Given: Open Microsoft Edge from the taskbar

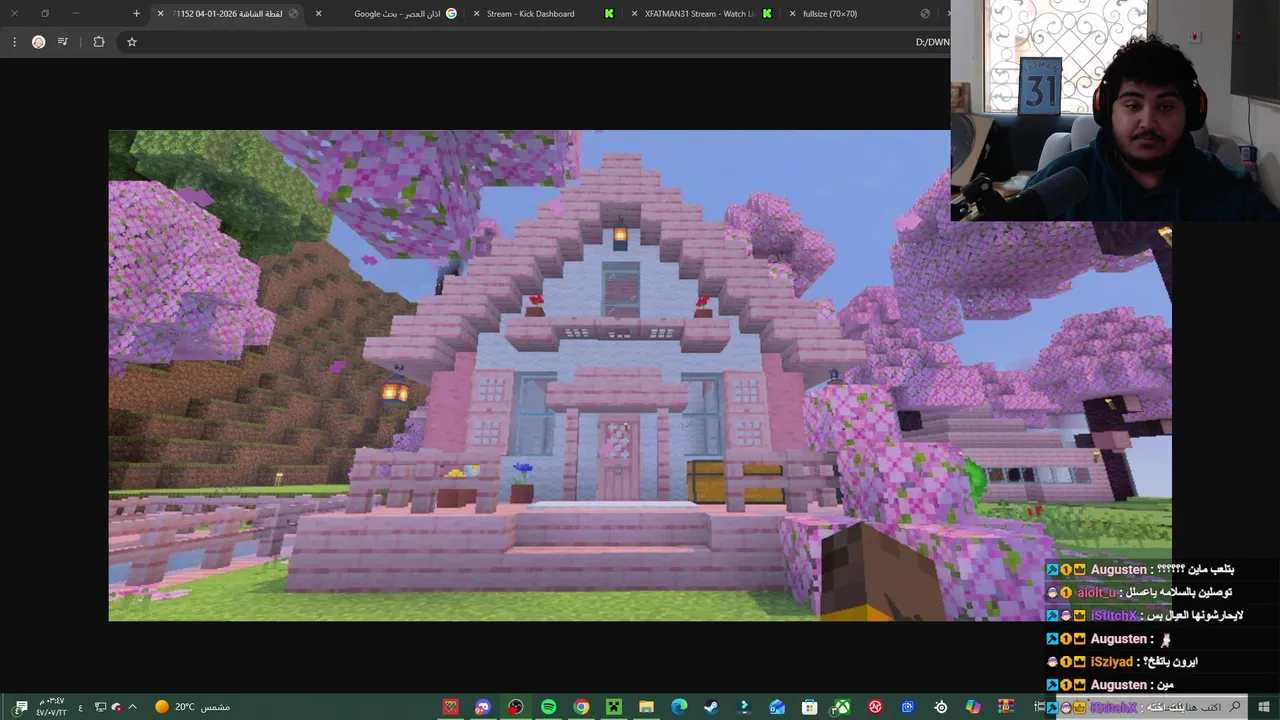Looking at the screenshot, I should coord(679,707).
